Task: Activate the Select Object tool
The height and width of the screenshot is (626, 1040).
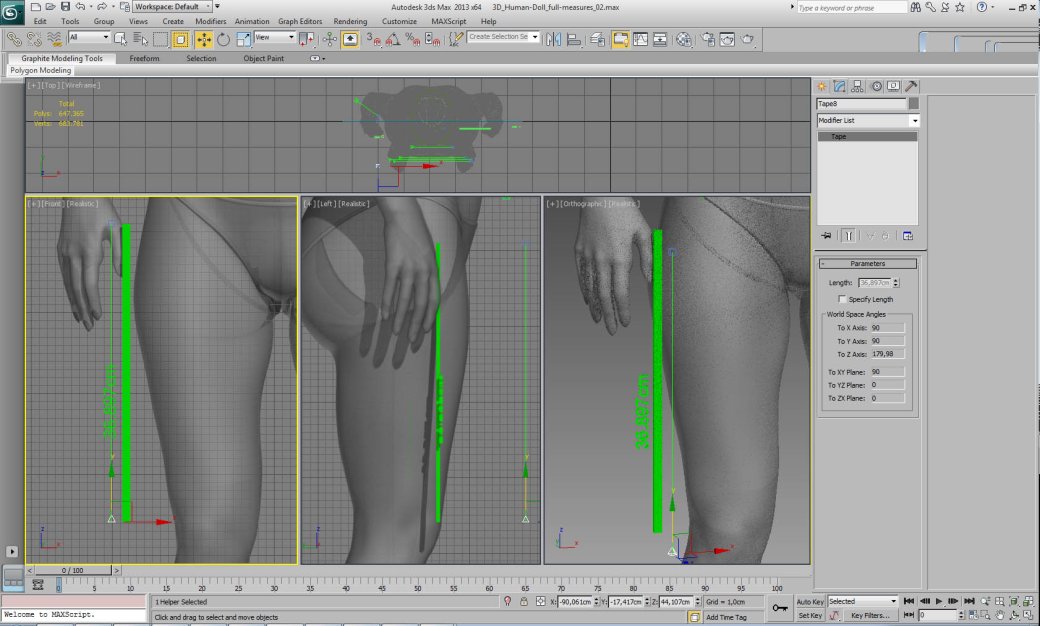Action: tap(120, 40)
